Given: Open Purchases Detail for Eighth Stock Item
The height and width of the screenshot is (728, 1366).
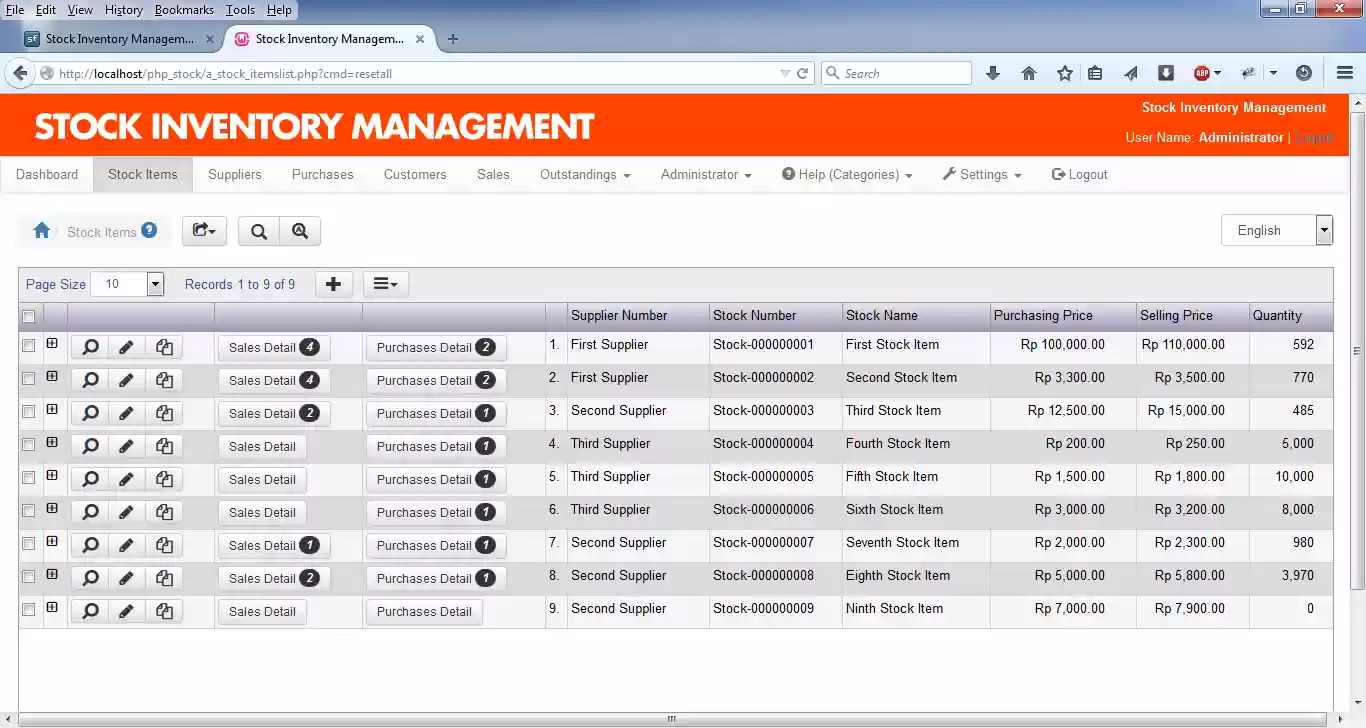Looking at the screenshot, I should 436,579.
